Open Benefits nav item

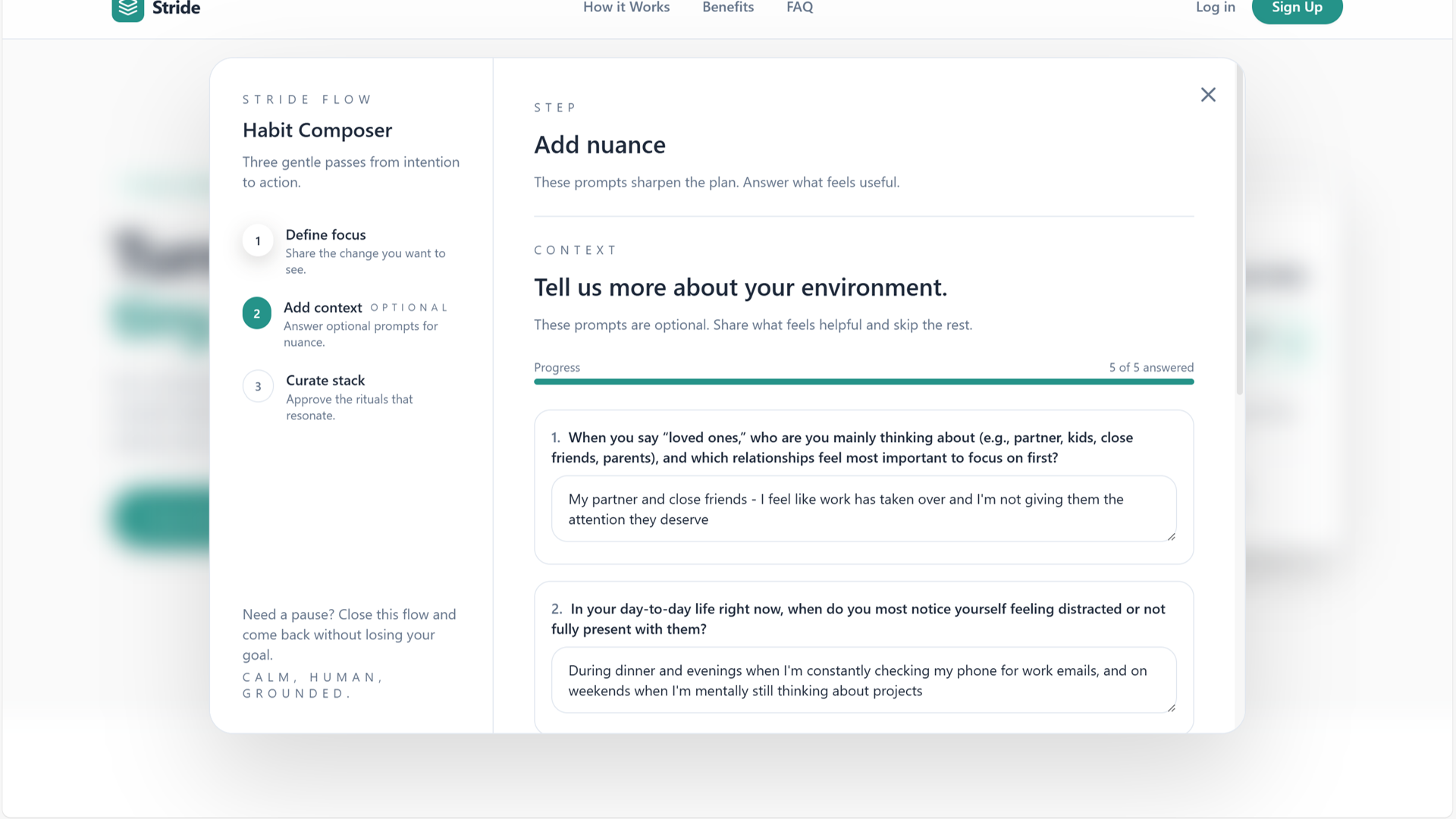point(727,8)
